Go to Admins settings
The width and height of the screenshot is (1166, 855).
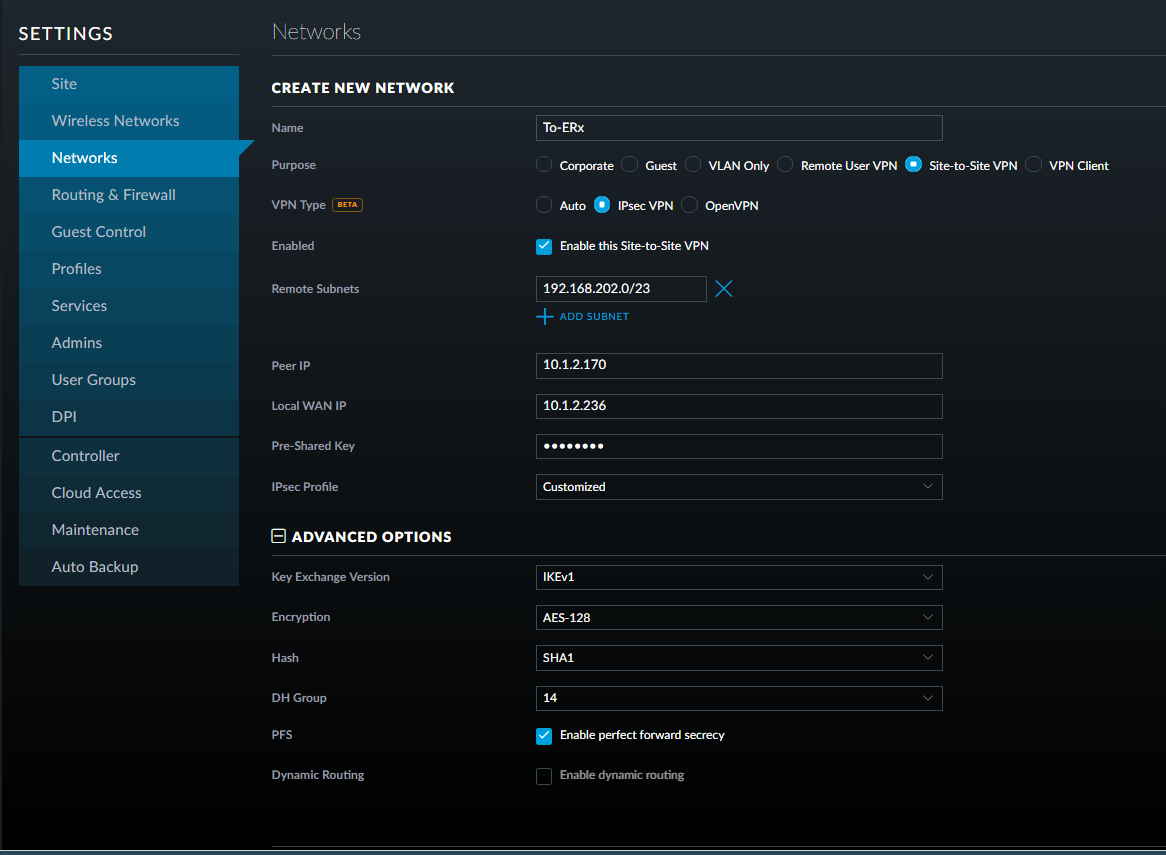click(129, 343)
